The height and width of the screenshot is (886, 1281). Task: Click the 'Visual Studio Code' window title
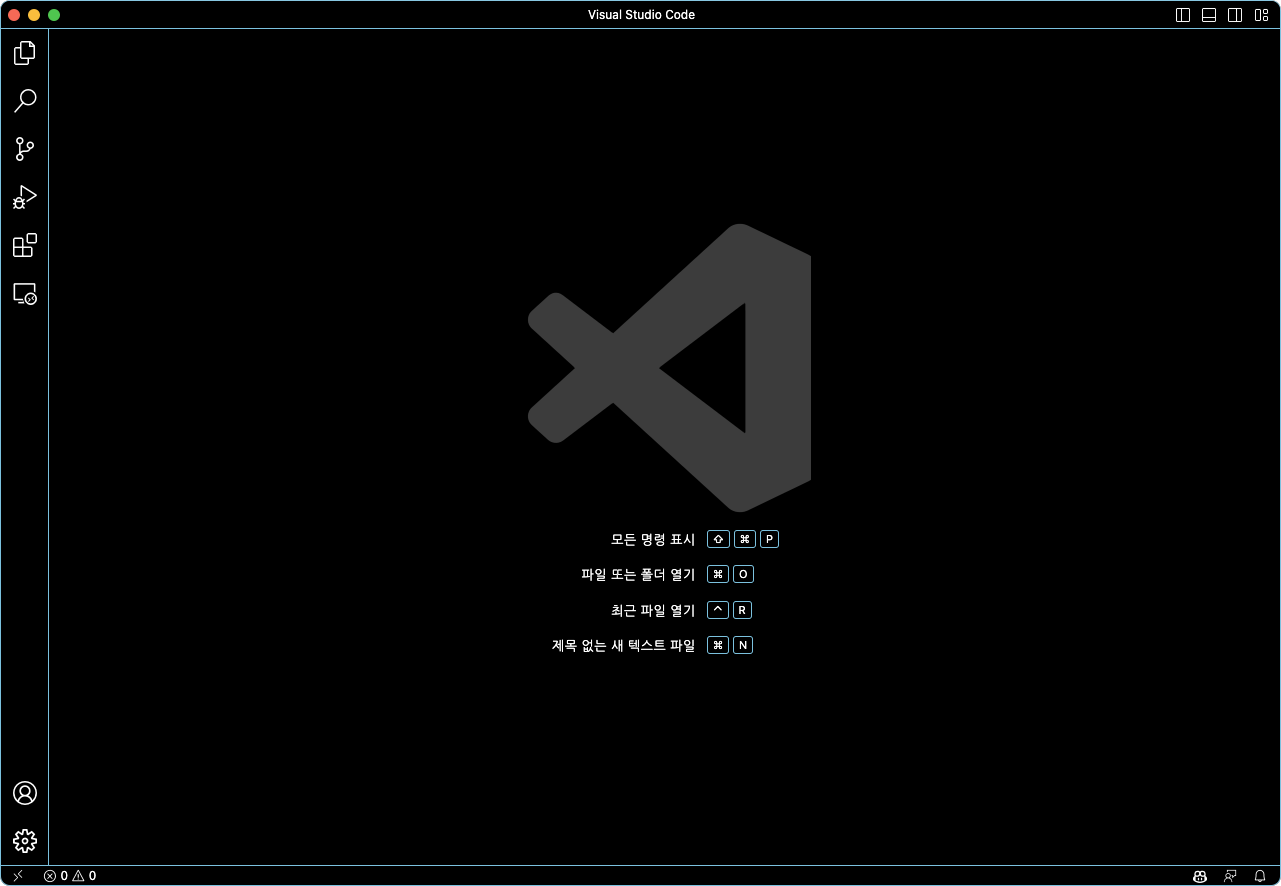(x=641, y=15)
